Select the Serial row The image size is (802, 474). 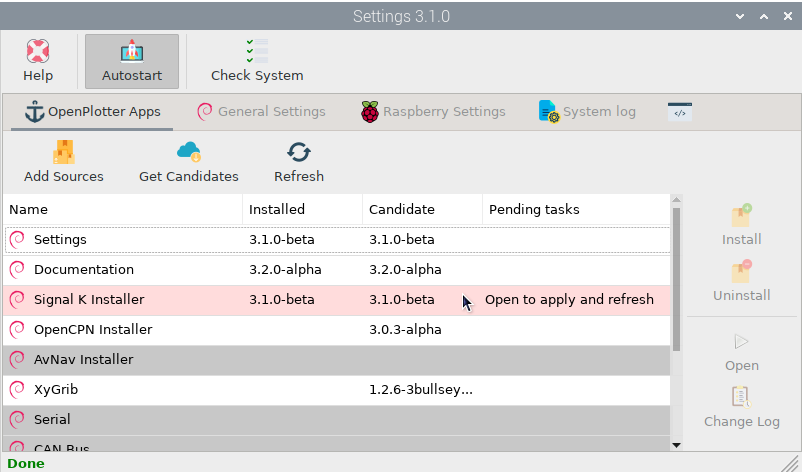[337, 420]
